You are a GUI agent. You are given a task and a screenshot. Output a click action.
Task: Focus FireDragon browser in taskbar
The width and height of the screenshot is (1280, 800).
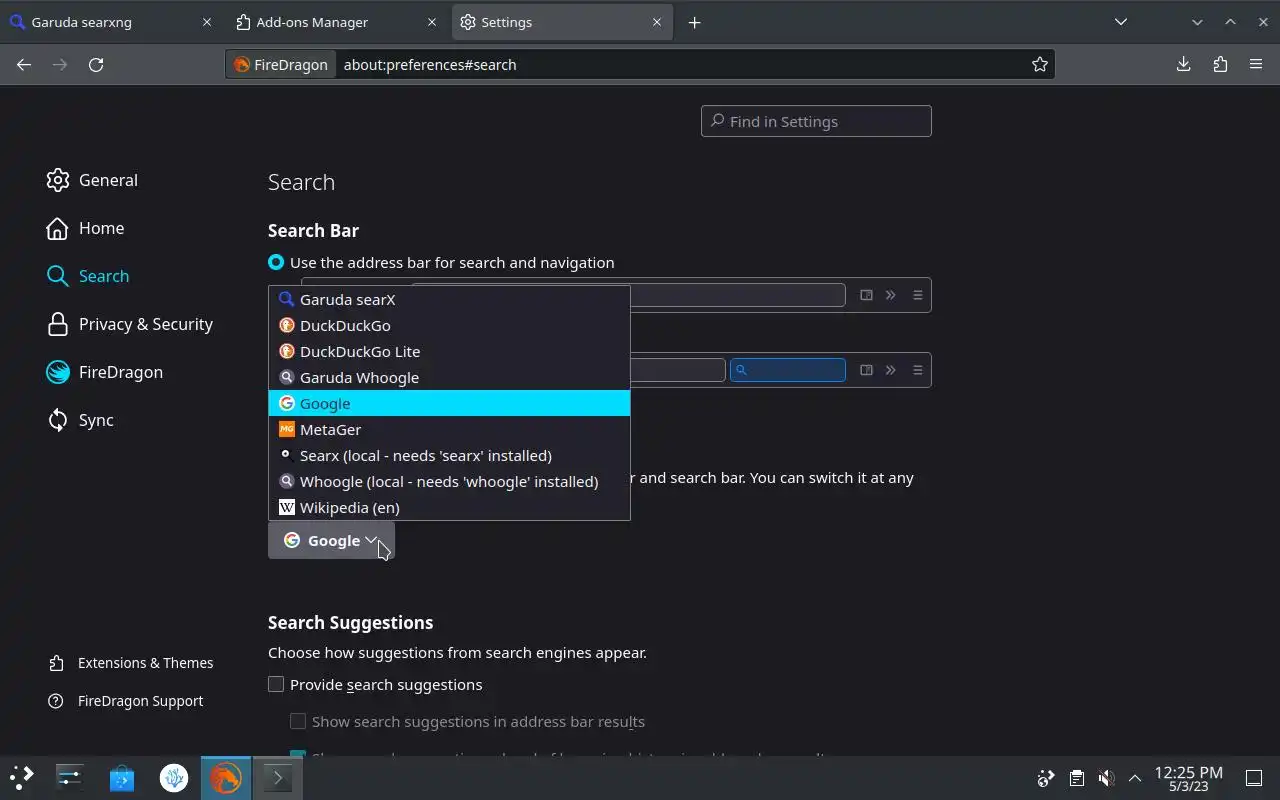point(226,777)
